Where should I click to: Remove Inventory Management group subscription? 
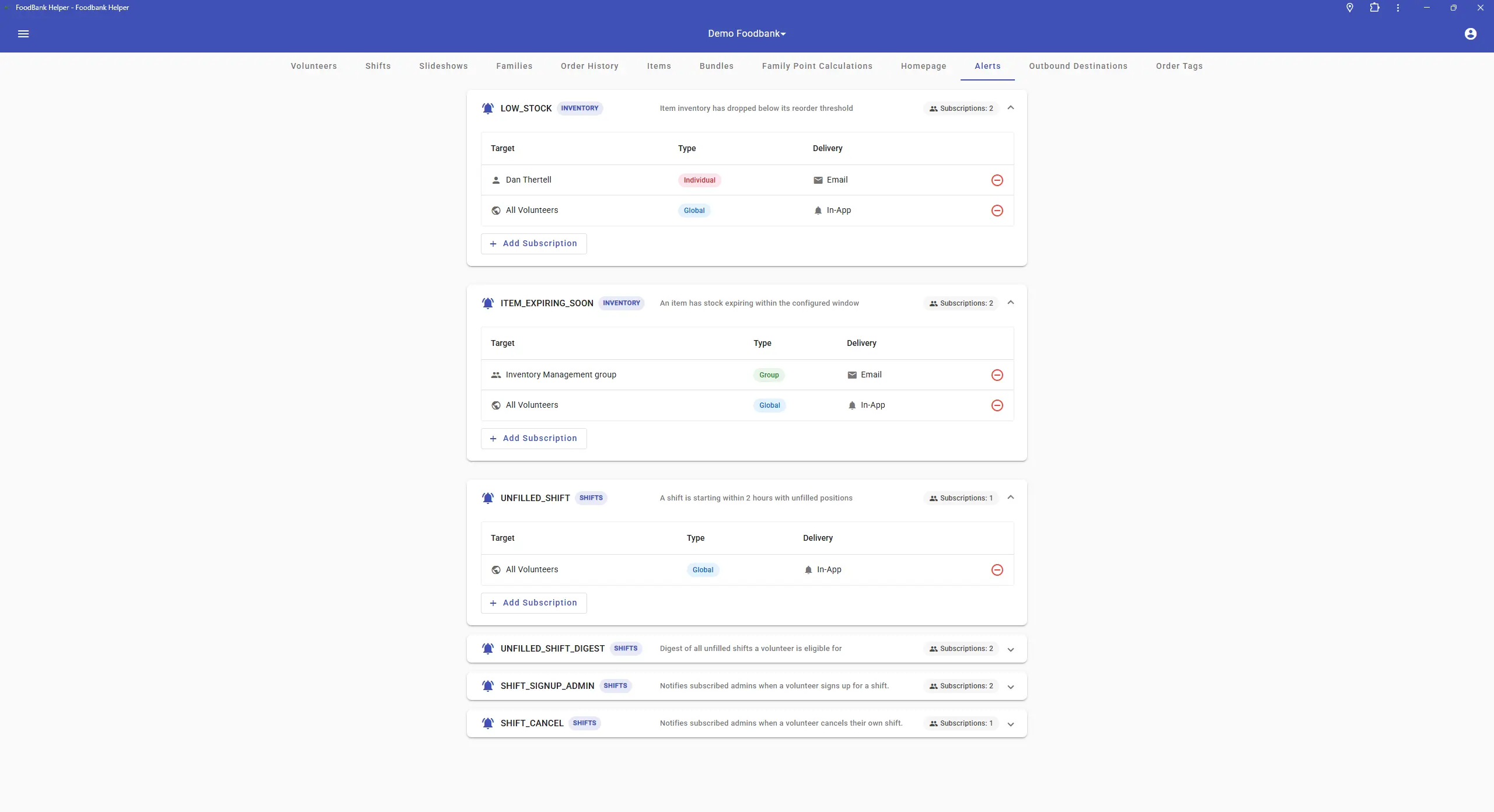(997, 375)
